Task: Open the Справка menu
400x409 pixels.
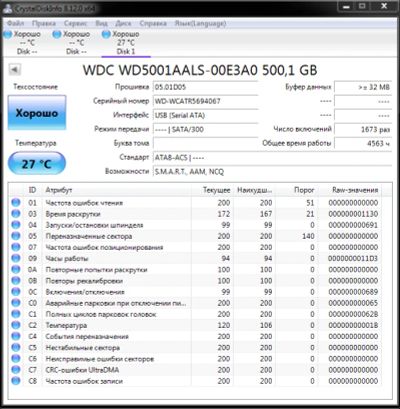Action: coord(153,23)
